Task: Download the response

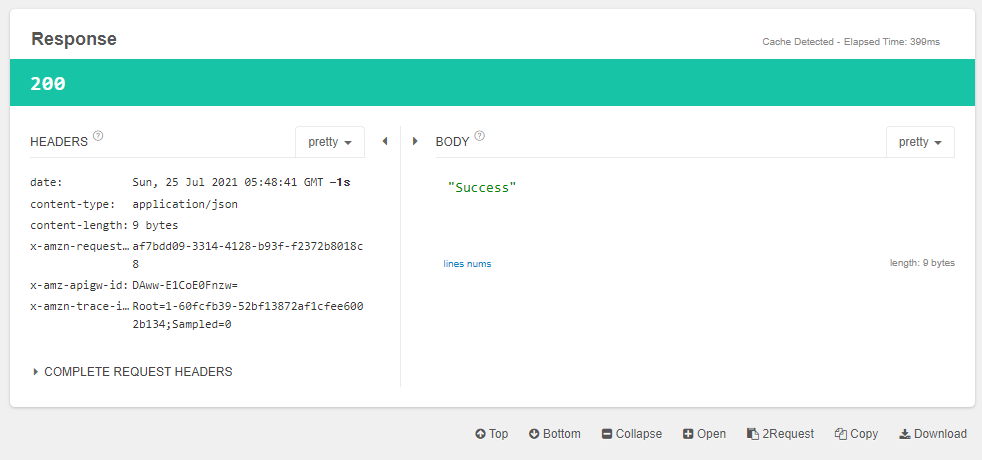Action: tap(933, 434)
